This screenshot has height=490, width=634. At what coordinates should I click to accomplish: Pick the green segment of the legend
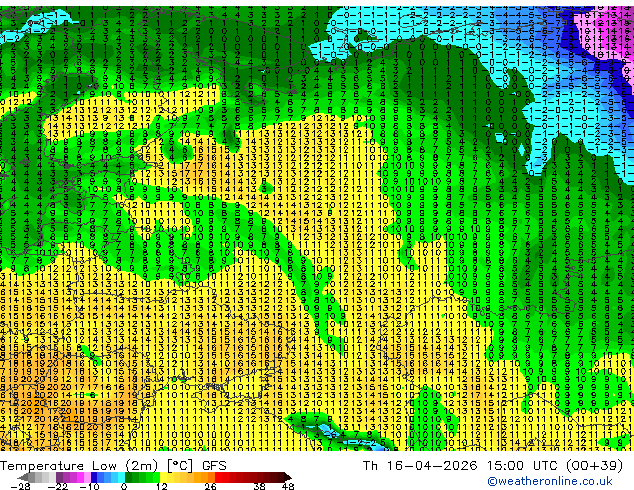(x=142, y=477)
